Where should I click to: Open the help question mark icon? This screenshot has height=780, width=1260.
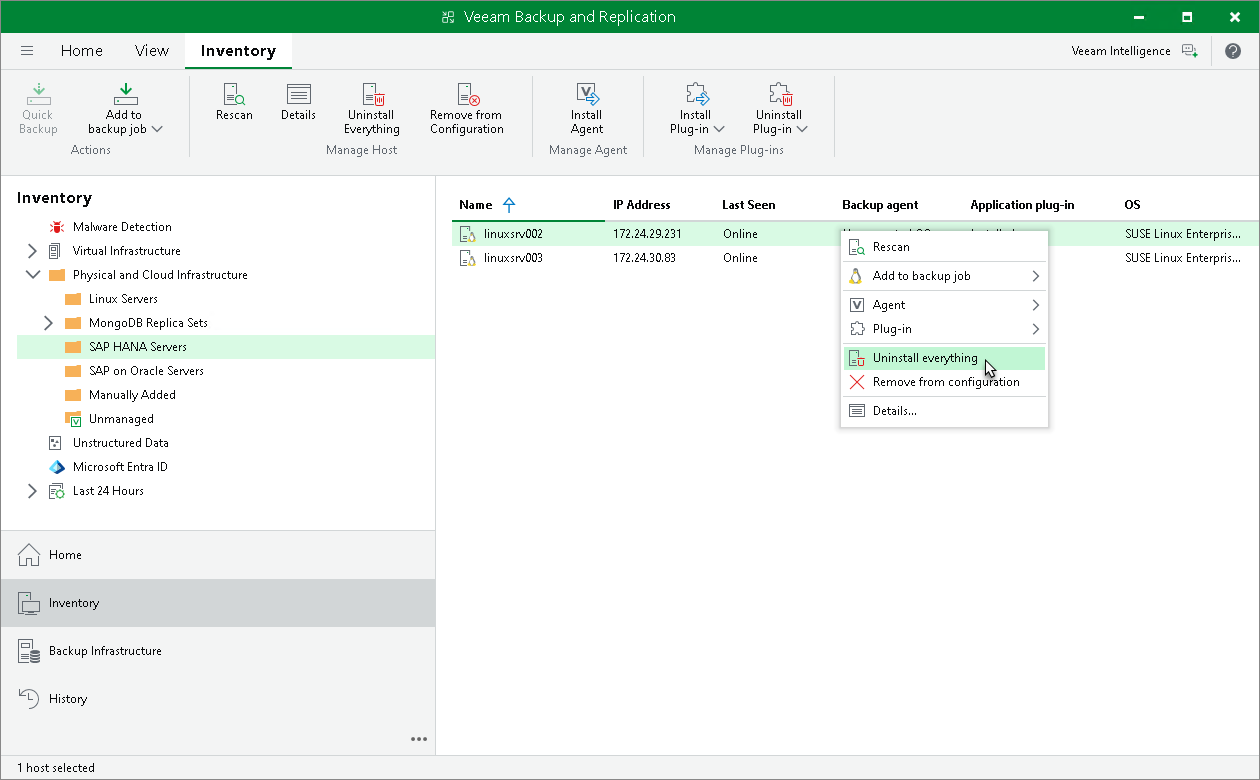click(x=1233, y=50)
